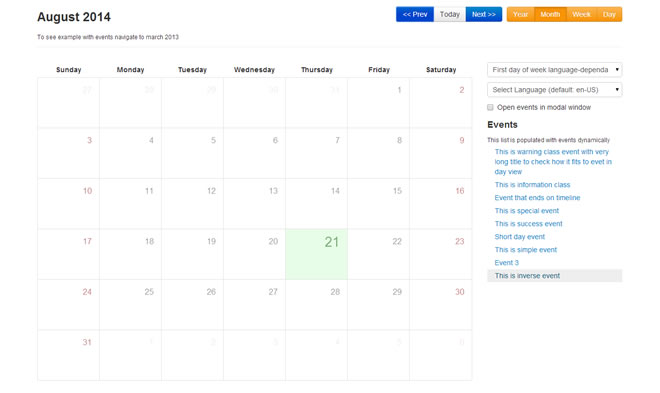Select day 12 in the calendar
The image size is (660, 393).
(192, 204)
